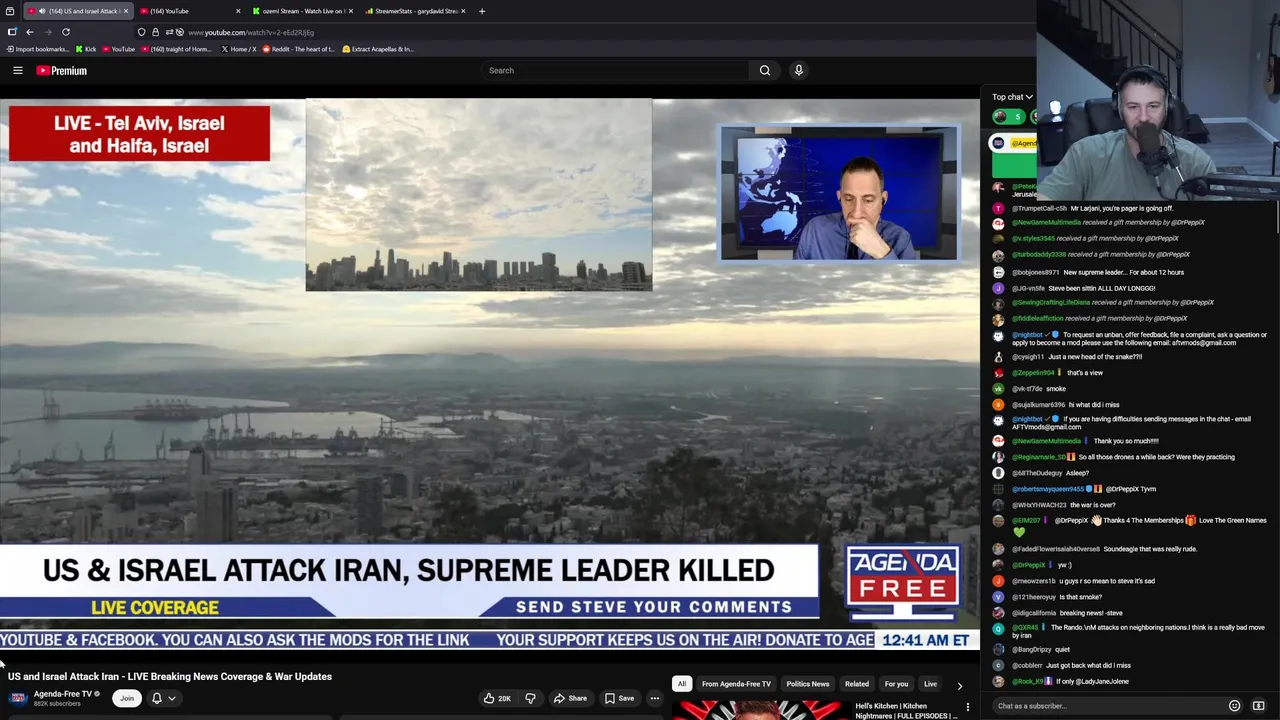The height and width of the screenshot is (720, 1280).
Task: Save the video to a playlist
Action: [619, 698]
